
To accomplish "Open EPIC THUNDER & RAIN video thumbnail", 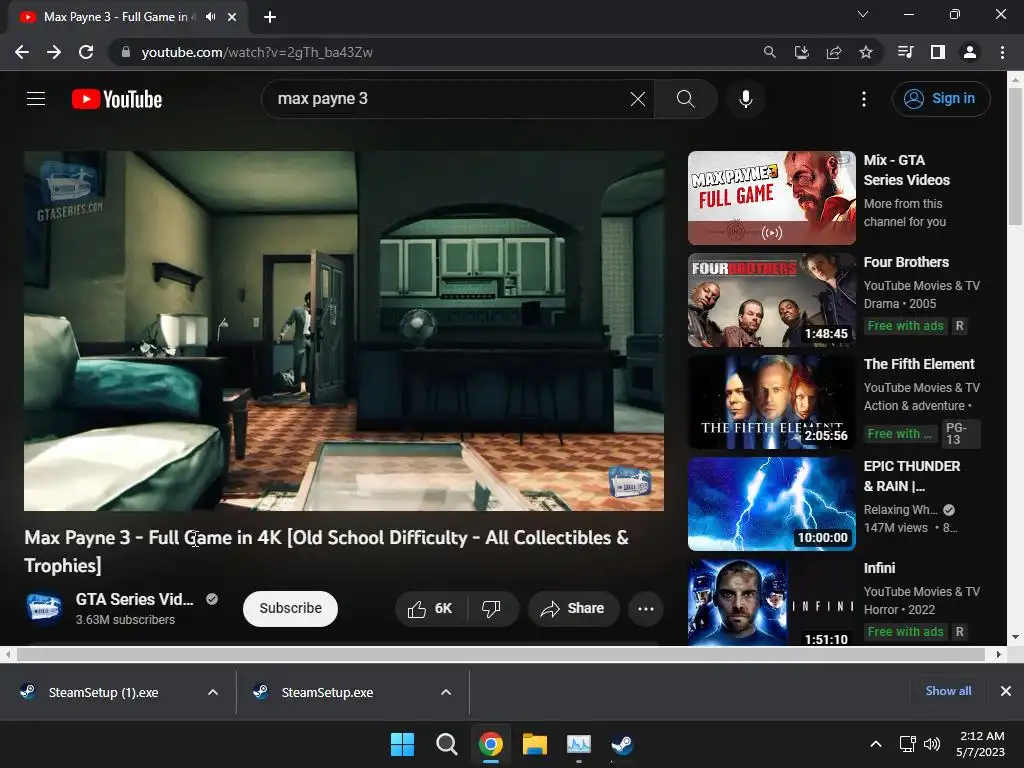I will tap(771, 504).
